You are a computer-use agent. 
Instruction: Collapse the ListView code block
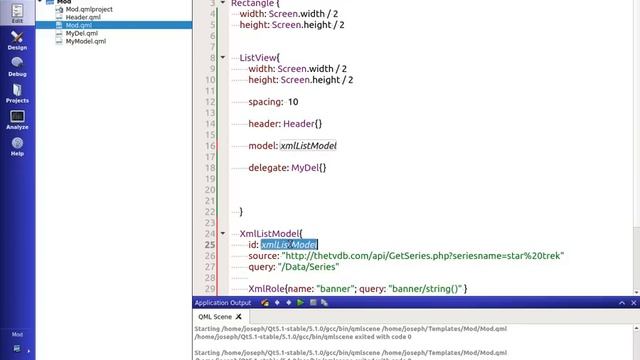tap(223, 58)
